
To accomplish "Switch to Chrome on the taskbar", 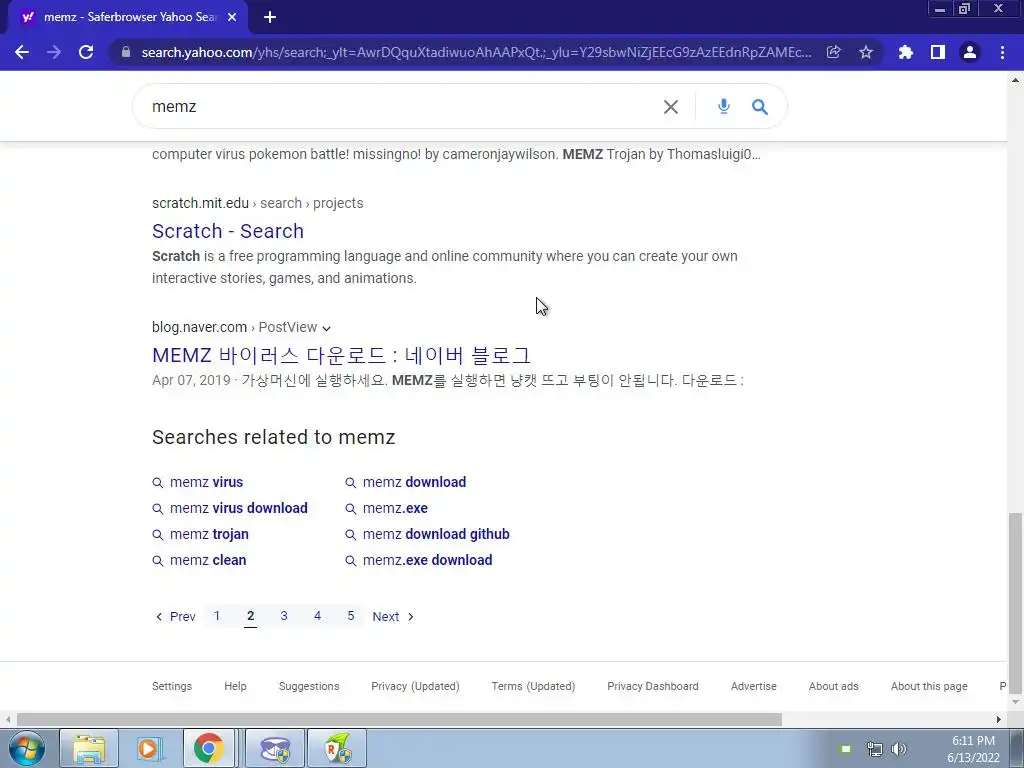I will coord(208,748).
